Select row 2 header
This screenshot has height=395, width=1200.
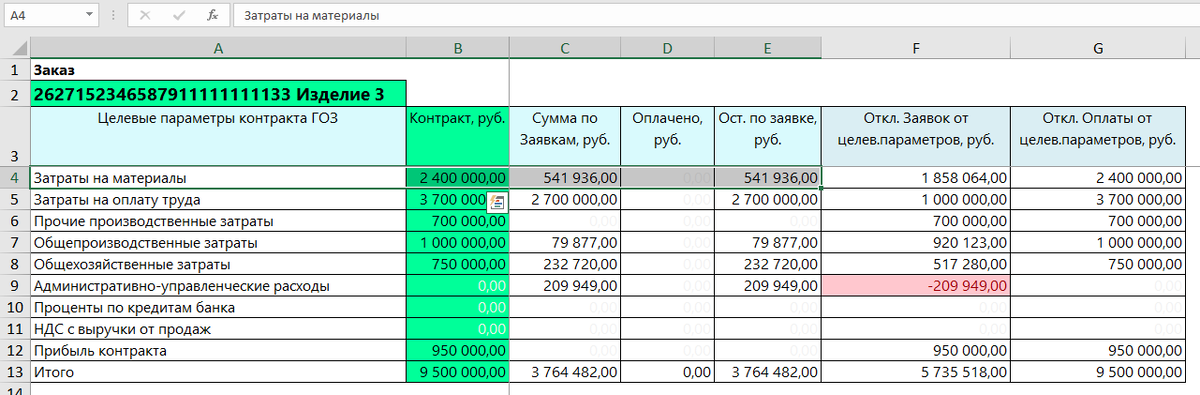[x=15, y=93]
